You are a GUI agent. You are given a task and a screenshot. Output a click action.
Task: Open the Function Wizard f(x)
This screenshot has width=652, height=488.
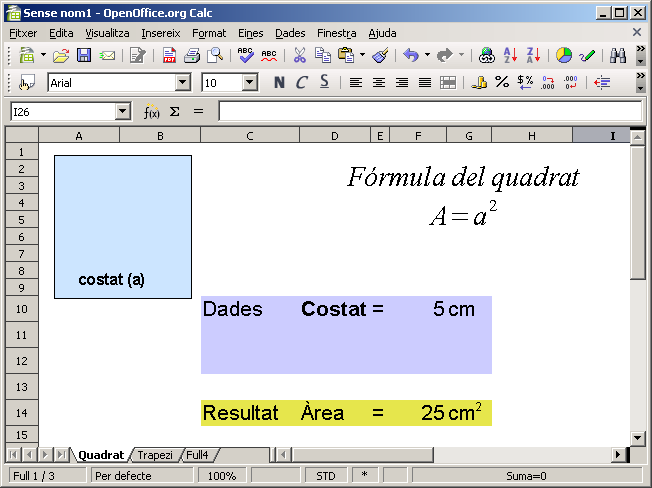152,112
